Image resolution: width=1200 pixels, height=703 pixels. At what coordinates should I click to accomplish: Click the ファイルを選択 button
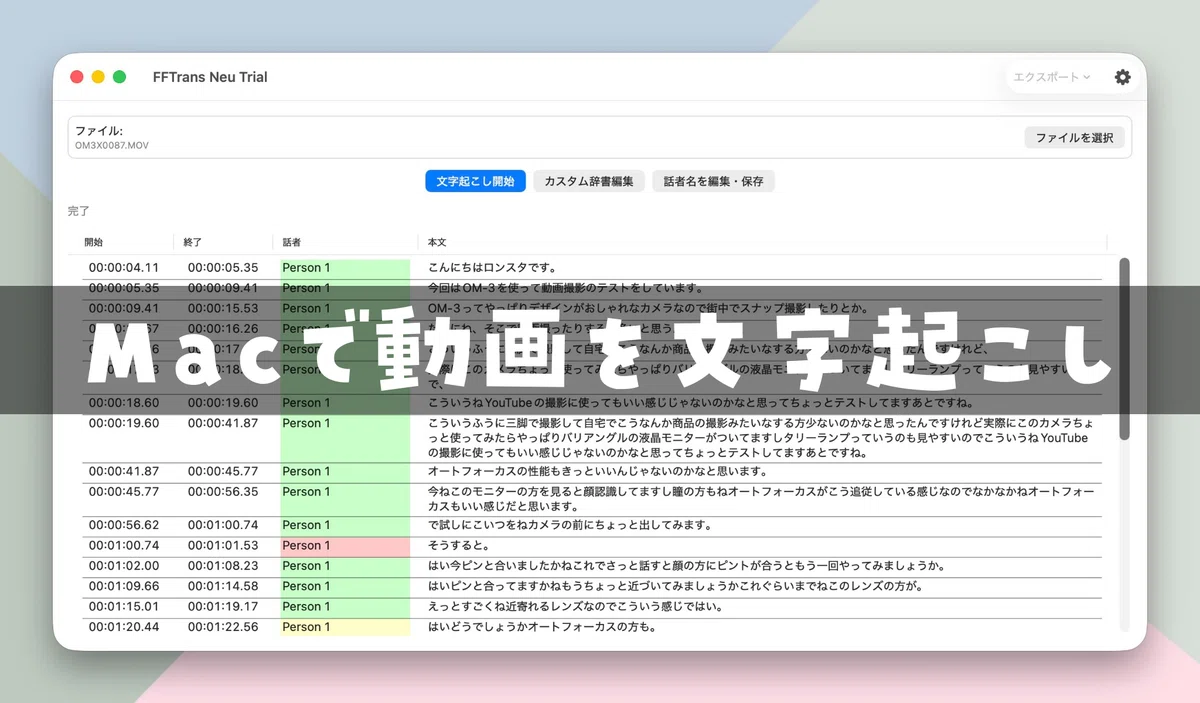pyautogui.click(x=1074, y=137)
